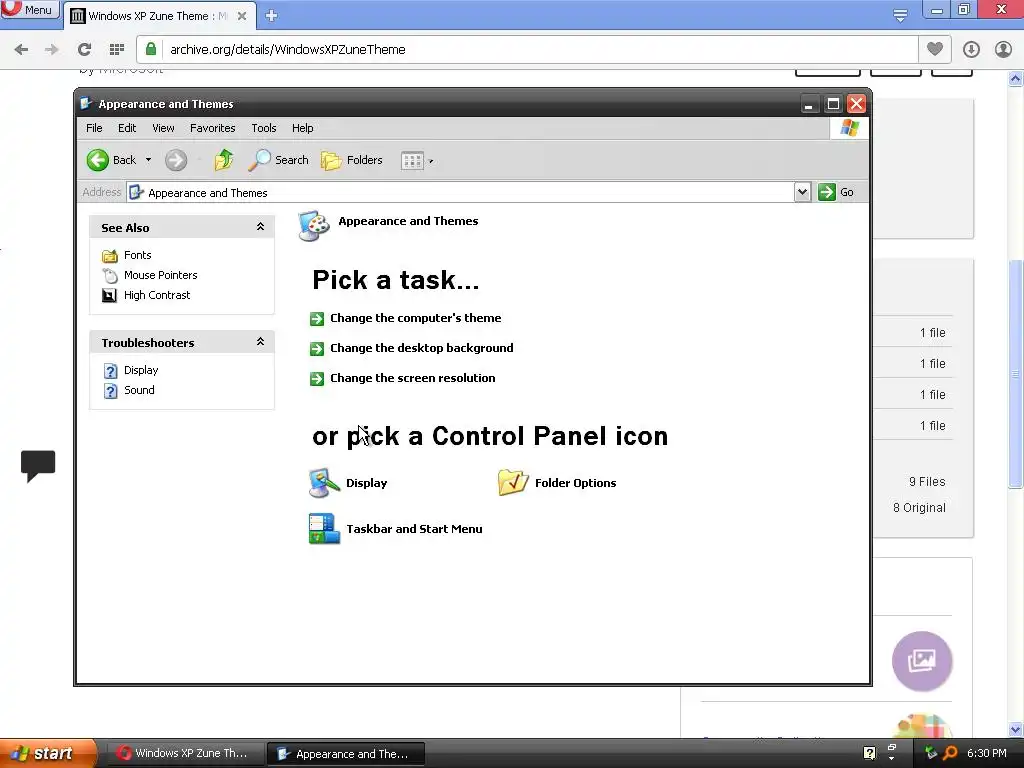Open the Display control panel icon
Screen dimensions: 1024x768
(347, 483)
